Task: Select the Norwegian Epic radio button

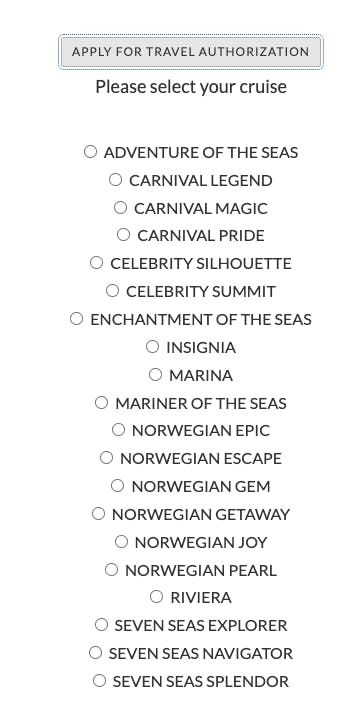Action: [118, 430]
